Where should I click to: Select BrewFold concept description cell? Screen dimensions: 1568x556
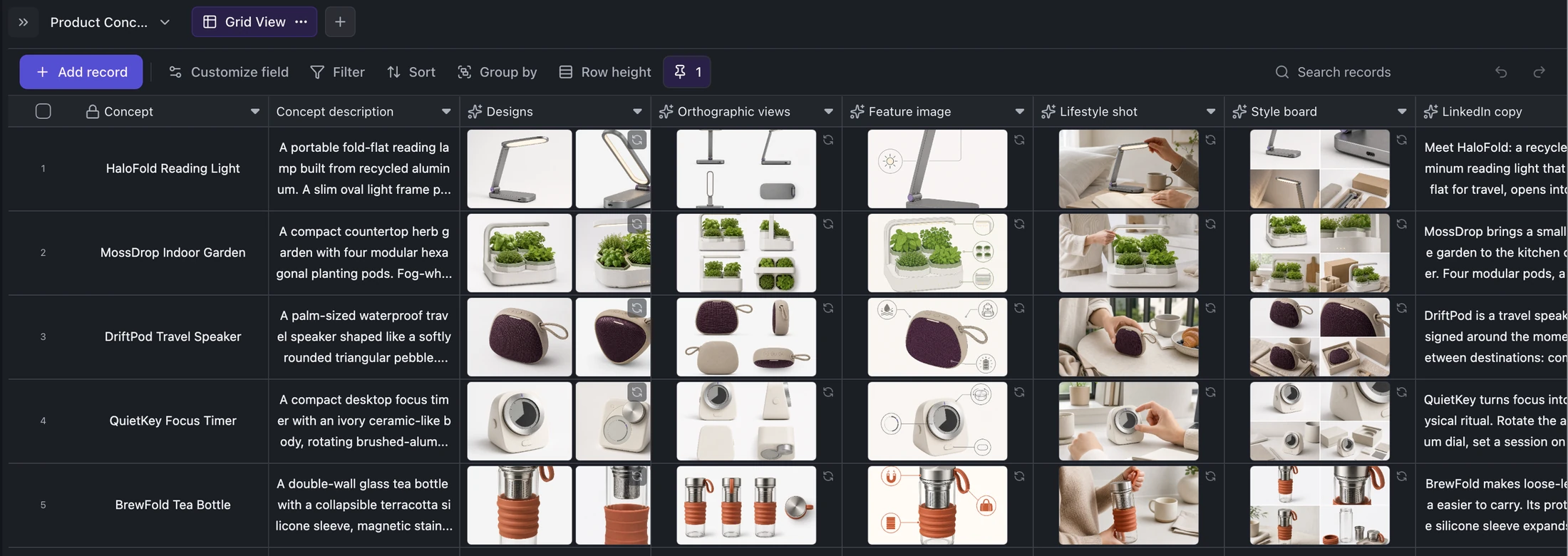(x=364, y=505)
